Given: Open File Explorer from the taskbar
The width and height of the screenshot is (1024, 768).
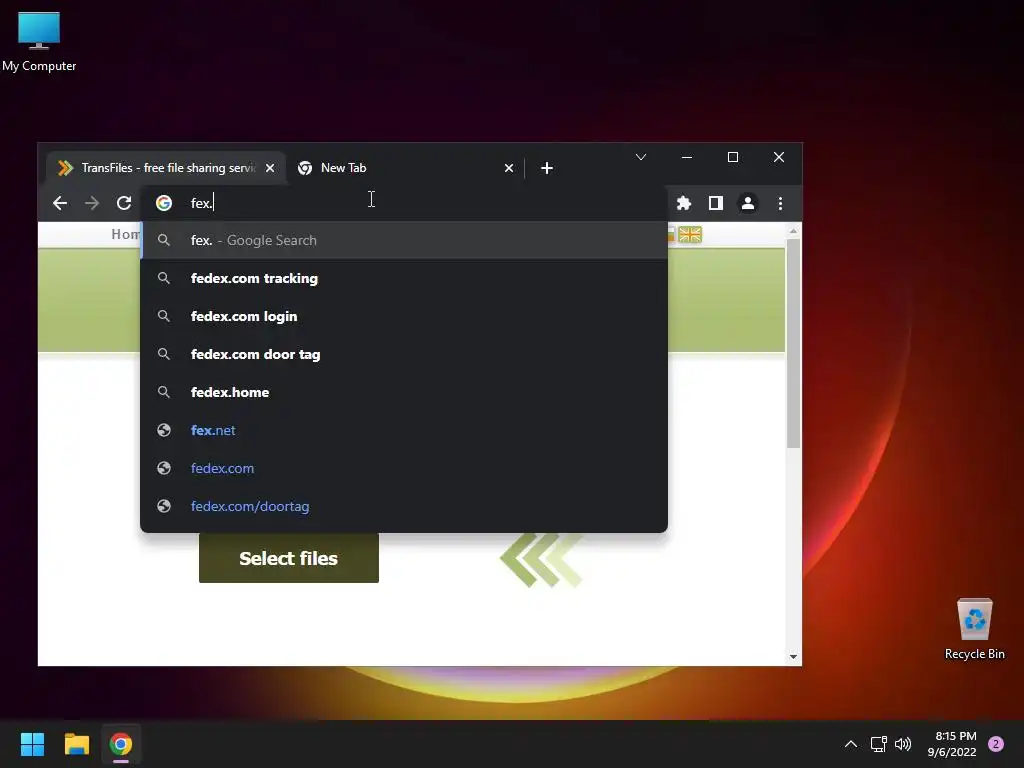Looking at the screenshot, I should (76, 744).
